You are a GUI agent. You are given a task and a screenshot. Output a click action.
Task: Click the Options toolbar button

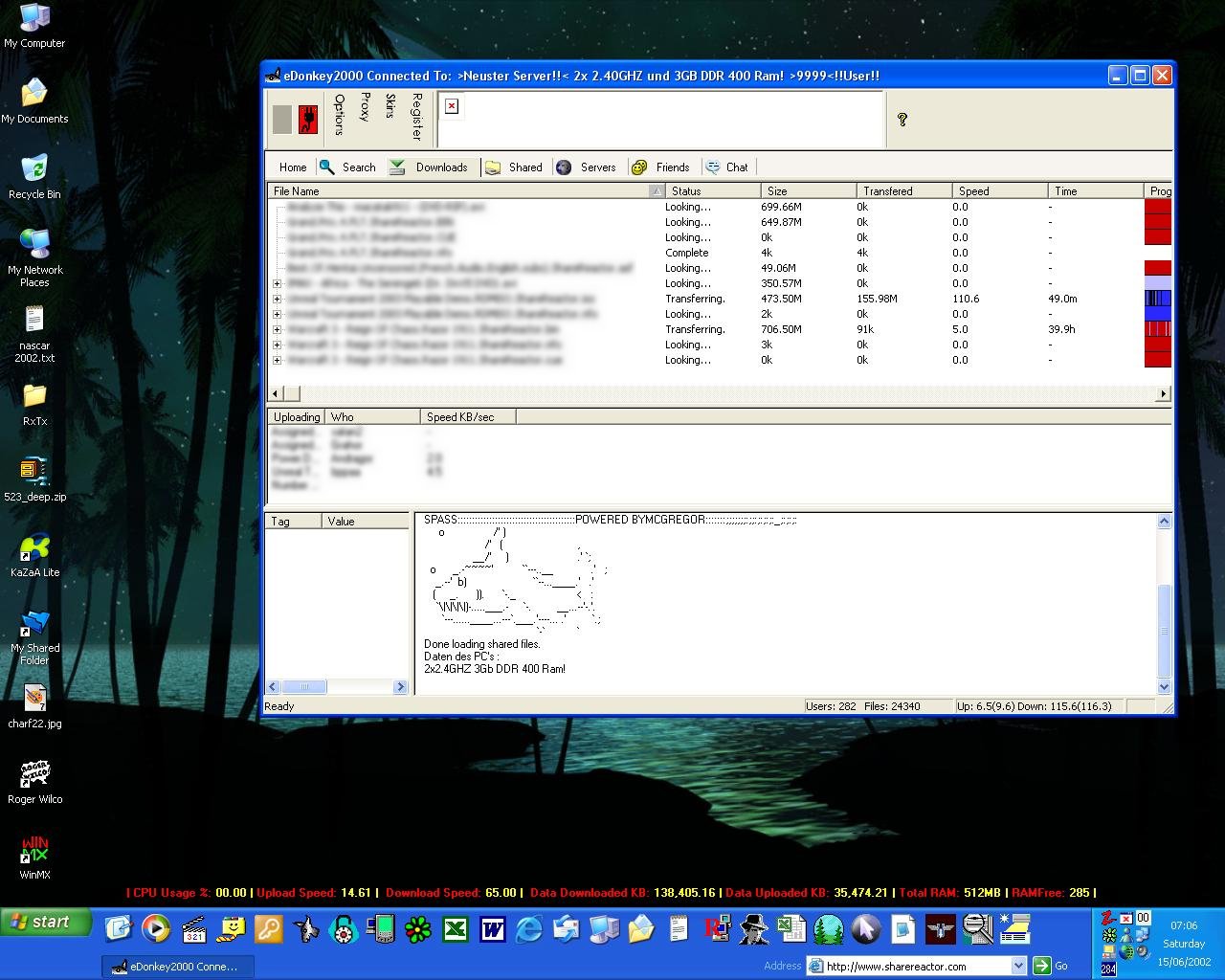click(339, 115)
